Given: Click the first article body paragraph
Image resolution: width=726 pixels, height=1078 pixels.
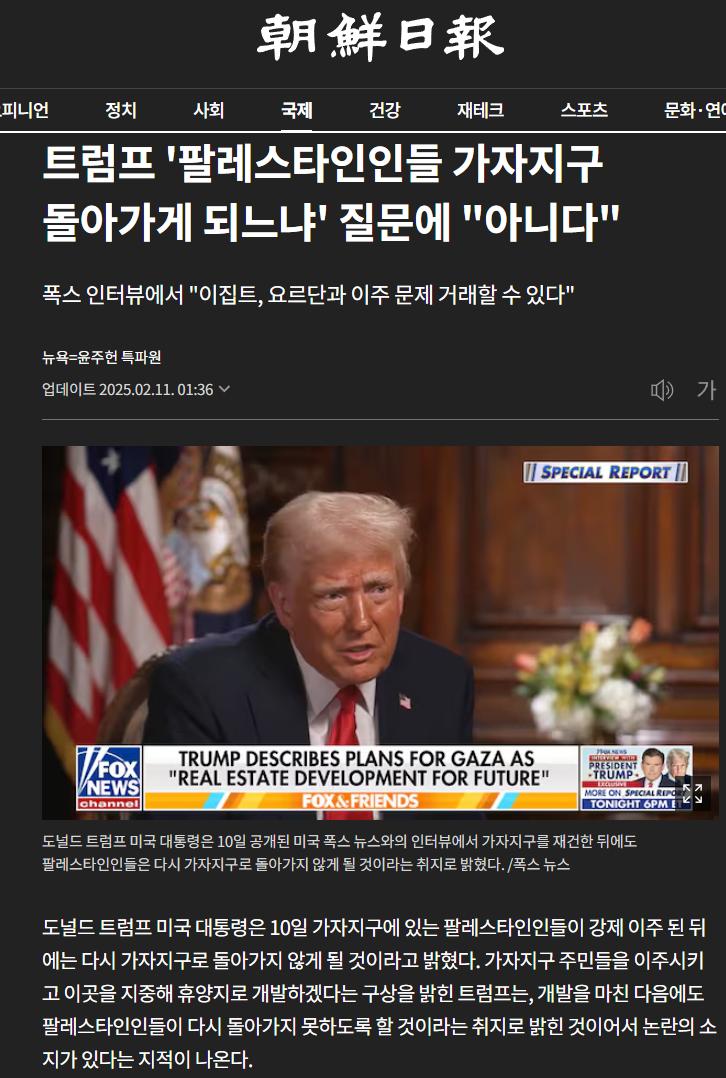Looking at the screenshot, I should 380,993.
